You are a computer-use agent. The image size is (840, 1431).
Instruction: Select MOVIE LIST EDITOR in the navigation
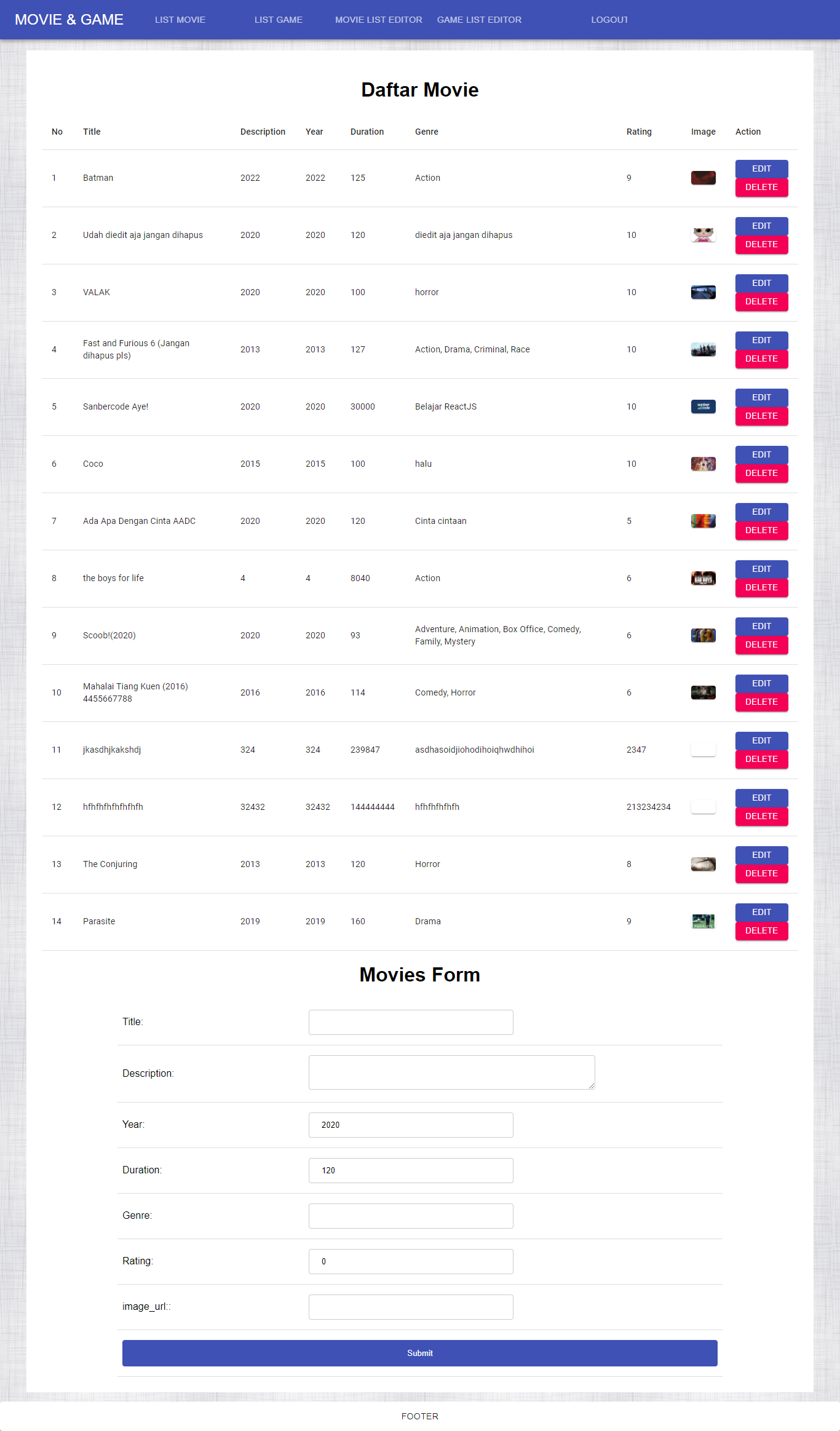pyautogui.click(x=378, y=20)
